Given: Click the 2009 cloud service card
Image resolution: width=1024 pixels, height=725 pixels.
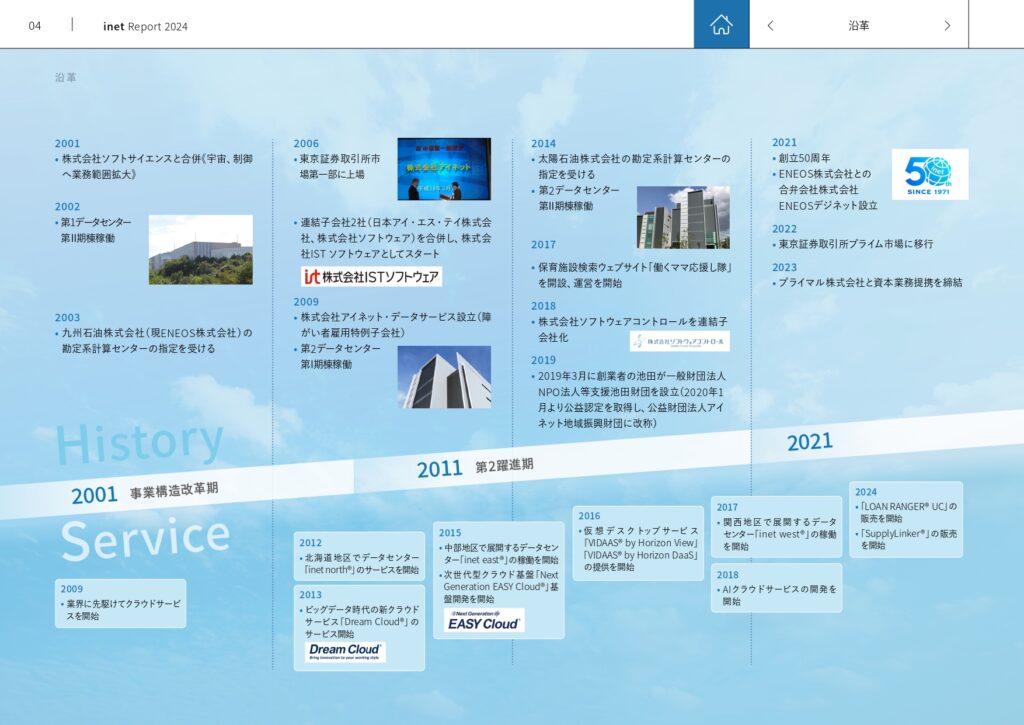Looking at the screenshot, I should pyautogui.click(x=120, y=603).
